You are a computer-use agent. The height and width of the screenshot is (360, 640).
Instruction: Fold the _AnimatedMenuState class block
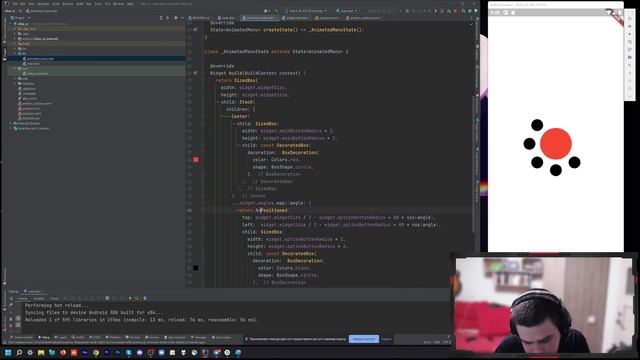point(204,51)
